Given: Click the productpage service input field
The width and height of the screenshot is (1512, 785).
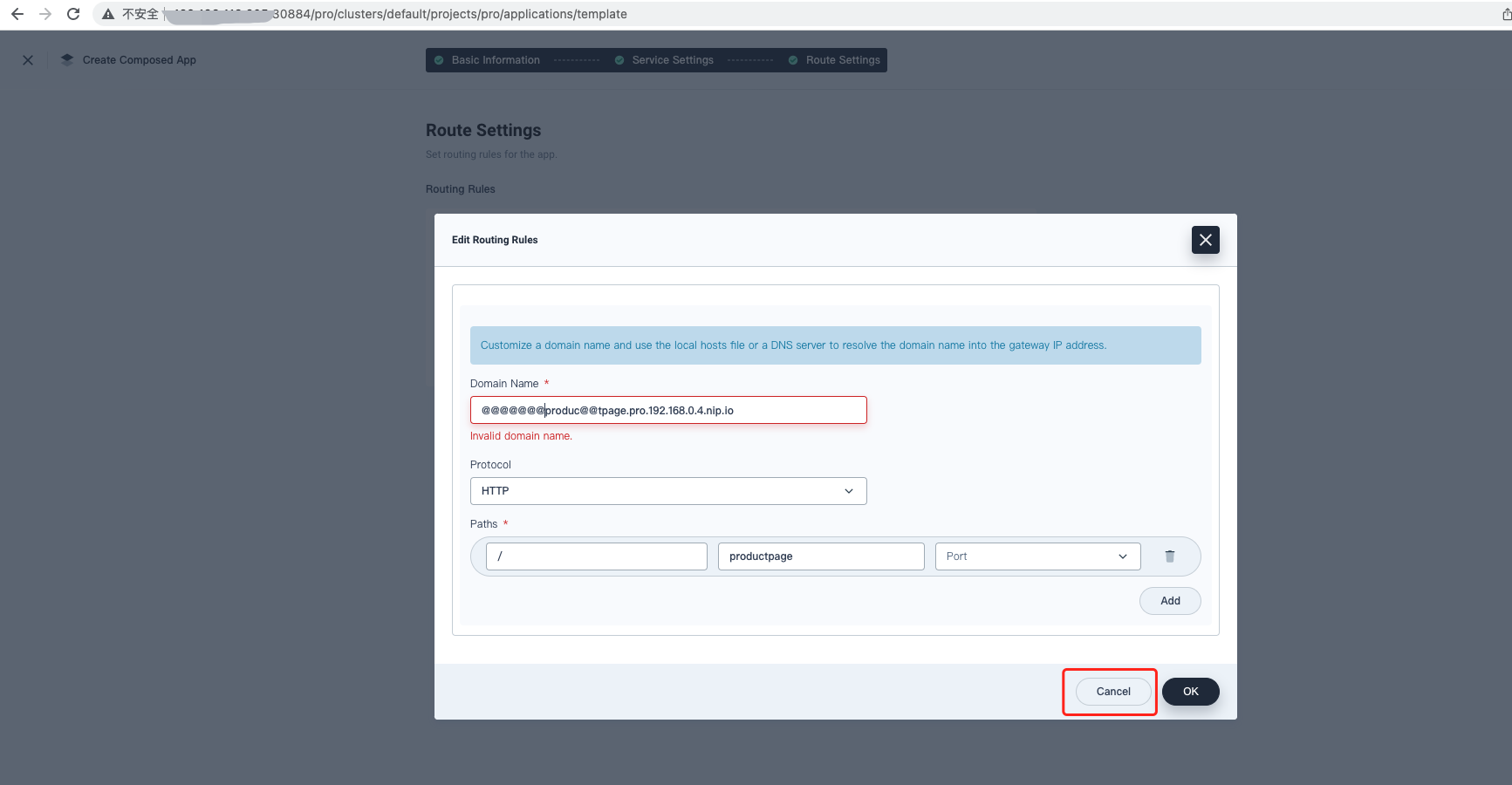Looking at the screenshot, I should (820, 556).
